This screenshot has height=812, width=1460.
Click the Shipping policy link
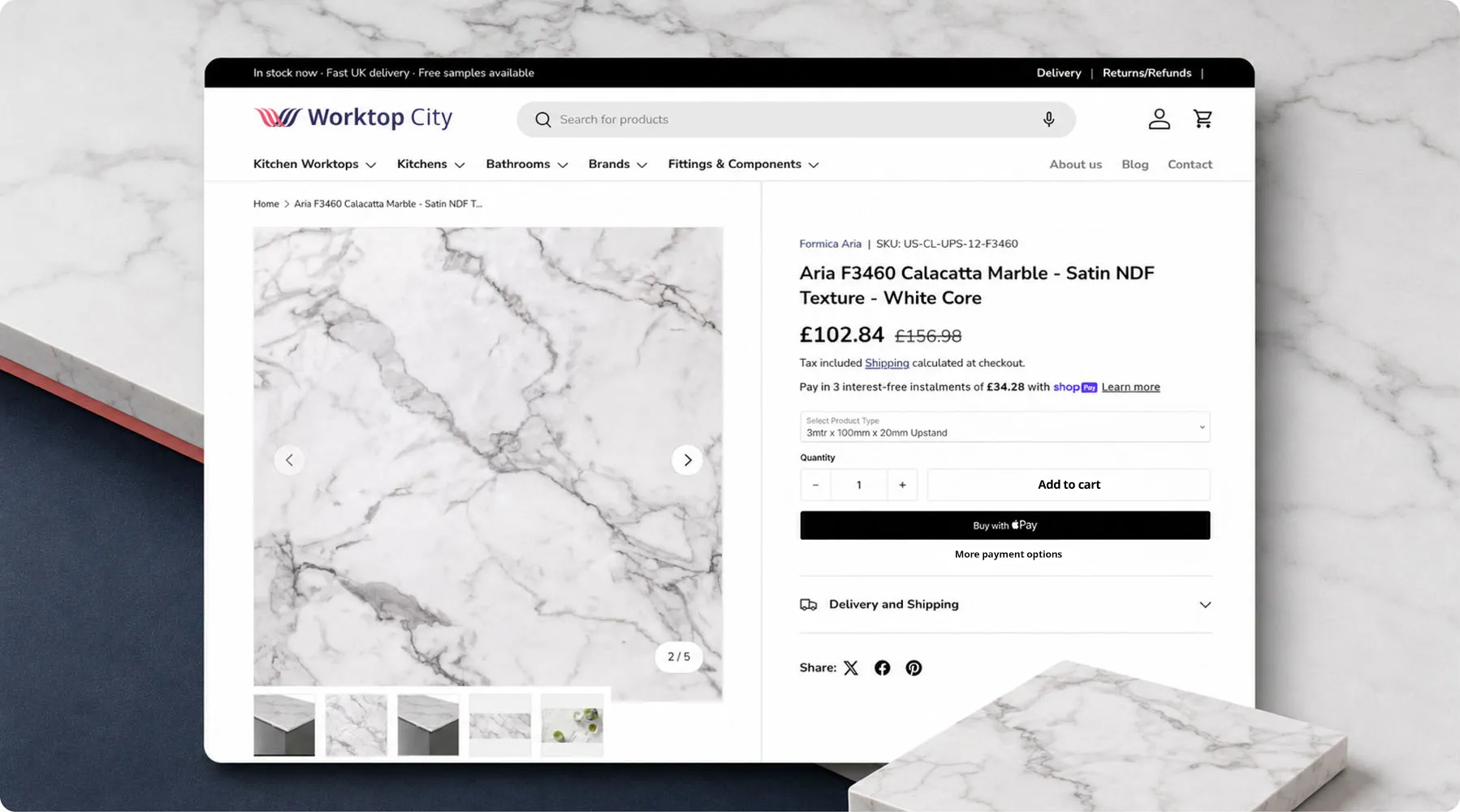click(887, 363)
